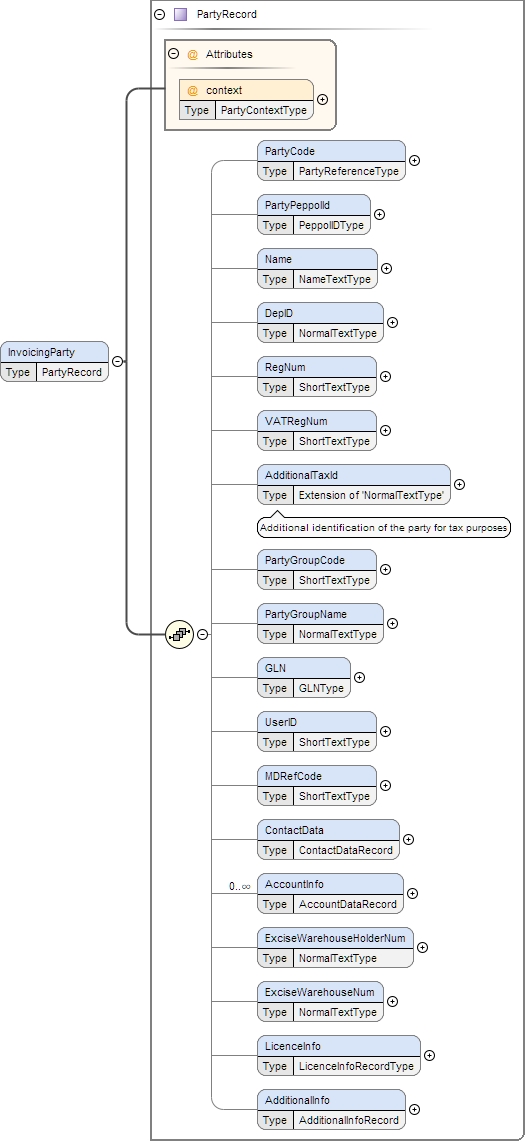Viewport: 526px width, 1142px height.
Task: Expand the AccountInfo element
Action: coord(412,893)
